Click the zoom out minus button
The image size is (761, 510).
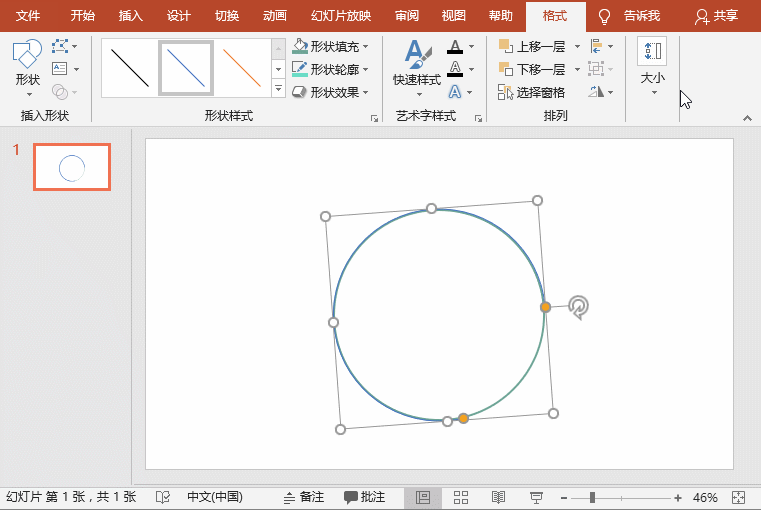(x=563, y=498)
